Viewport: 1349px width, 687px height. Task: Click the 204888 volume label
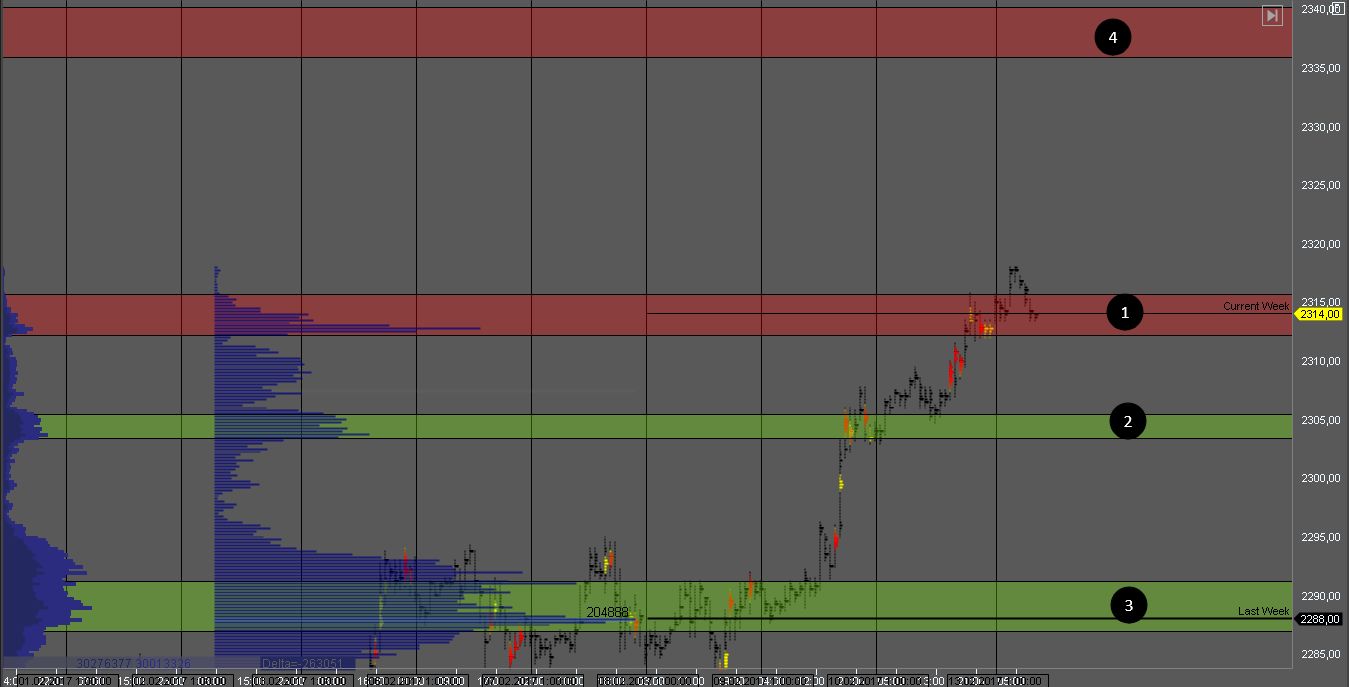[x=607, y=612]
